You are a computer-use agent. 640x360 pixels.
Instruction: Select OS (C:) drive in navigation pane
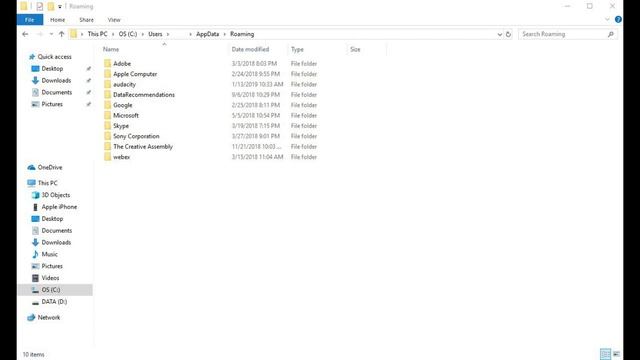51,290
